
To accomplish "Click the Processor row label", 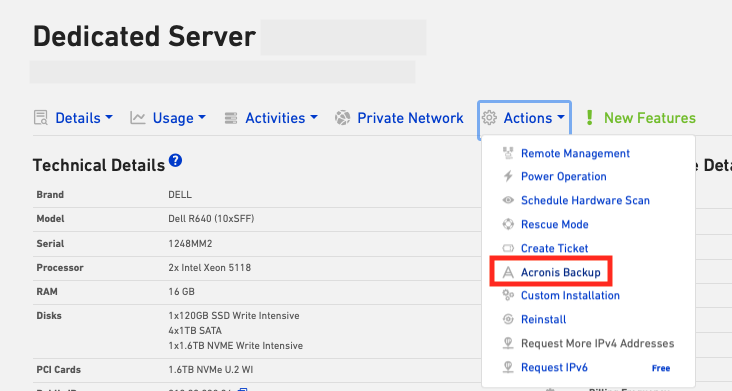I will pyautogui.click(x=60, y=268).
